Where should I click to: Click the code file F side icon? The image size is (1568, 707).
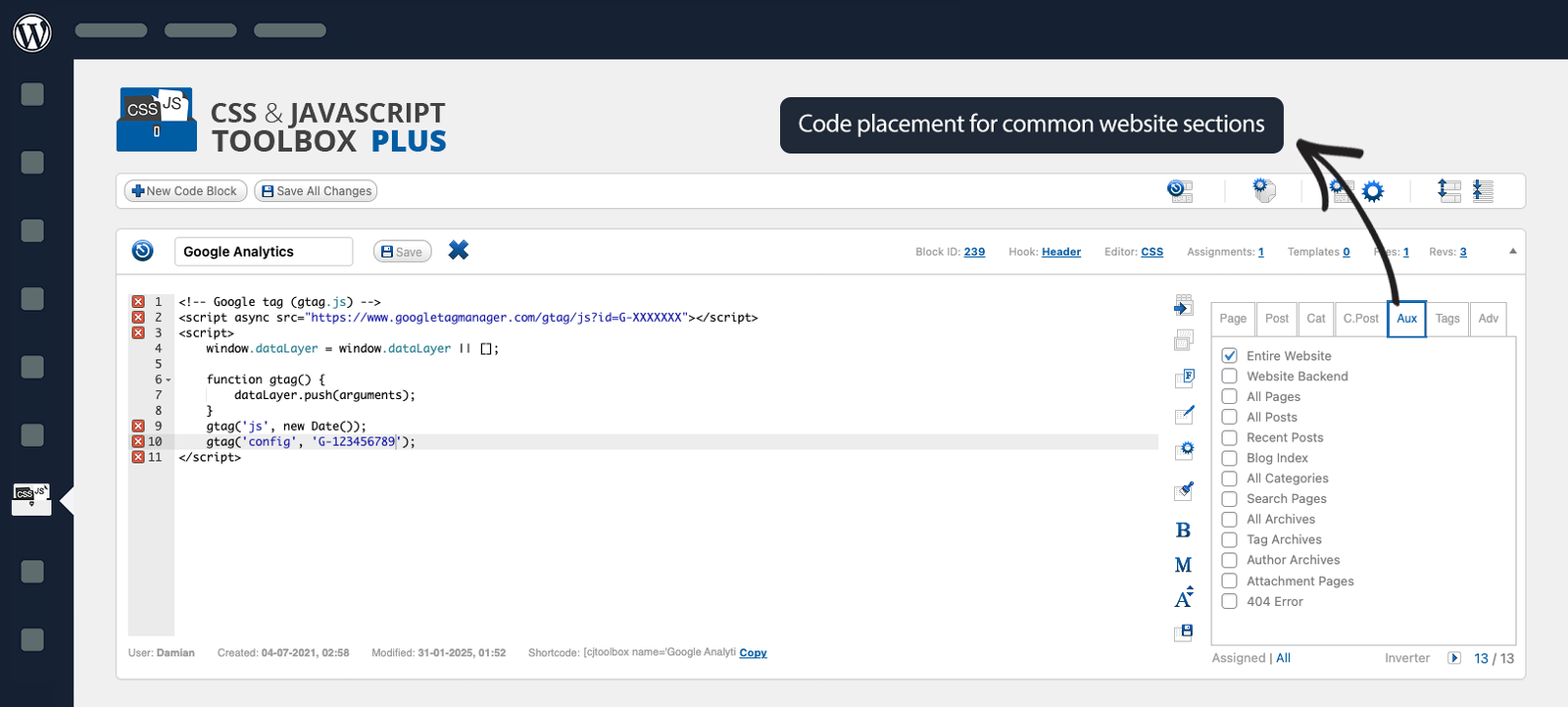[x=1185, y=378]
